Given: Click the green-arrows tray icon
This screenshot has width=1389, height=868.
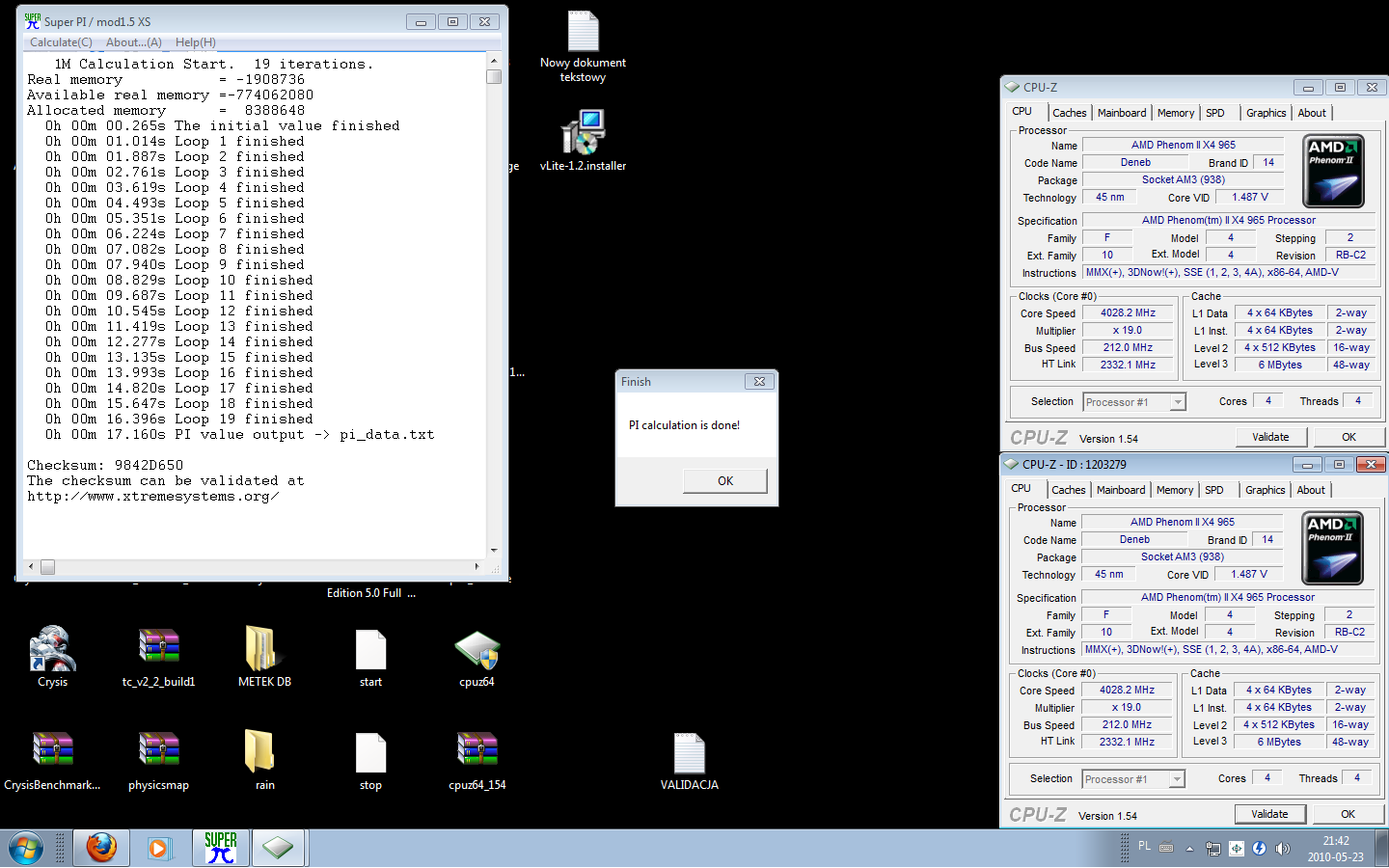Looking at the screenshot, I should pyautogui.click(x=1236, y=849).
